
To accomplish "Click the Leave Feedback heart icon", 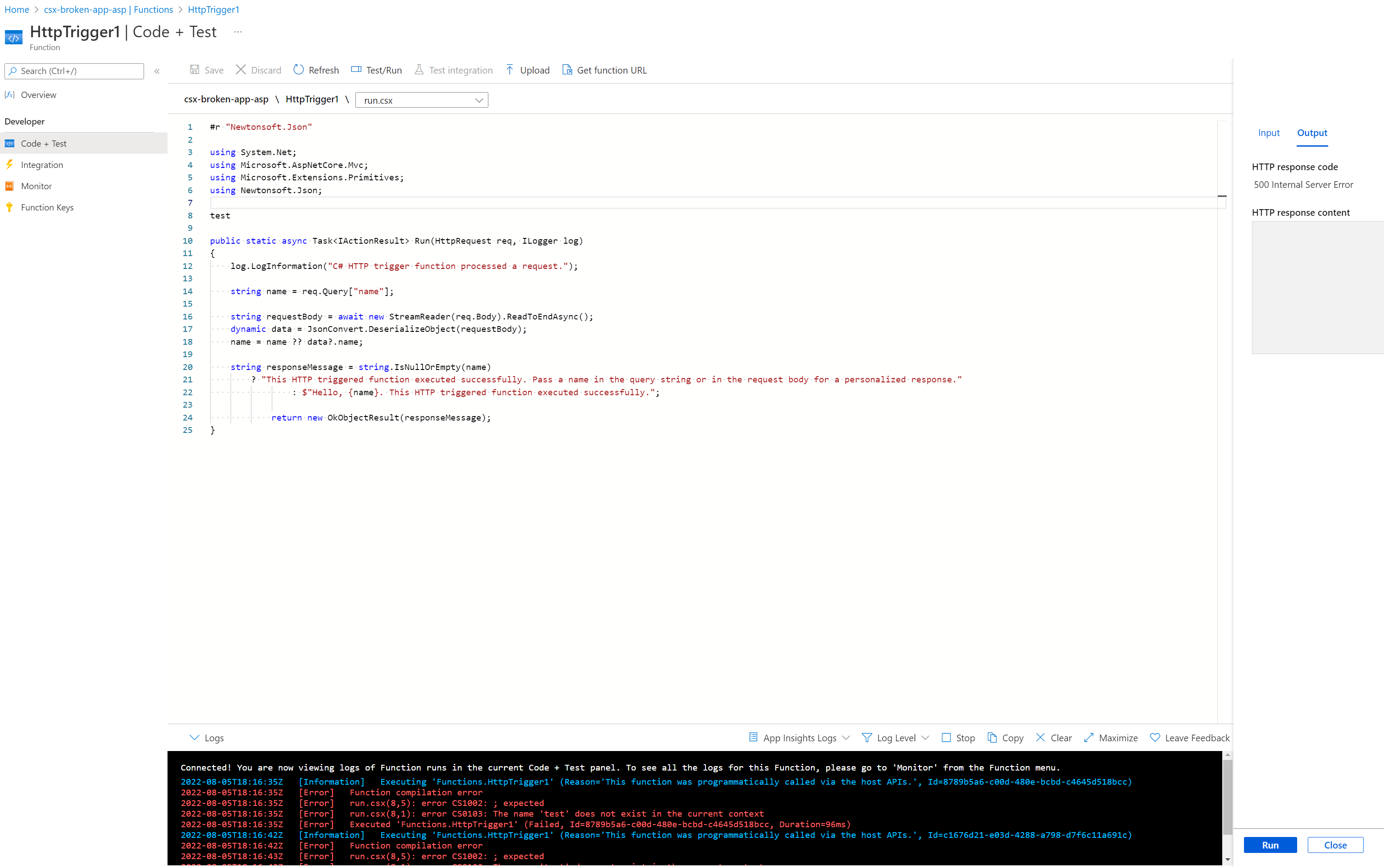I will point(1155,738).
